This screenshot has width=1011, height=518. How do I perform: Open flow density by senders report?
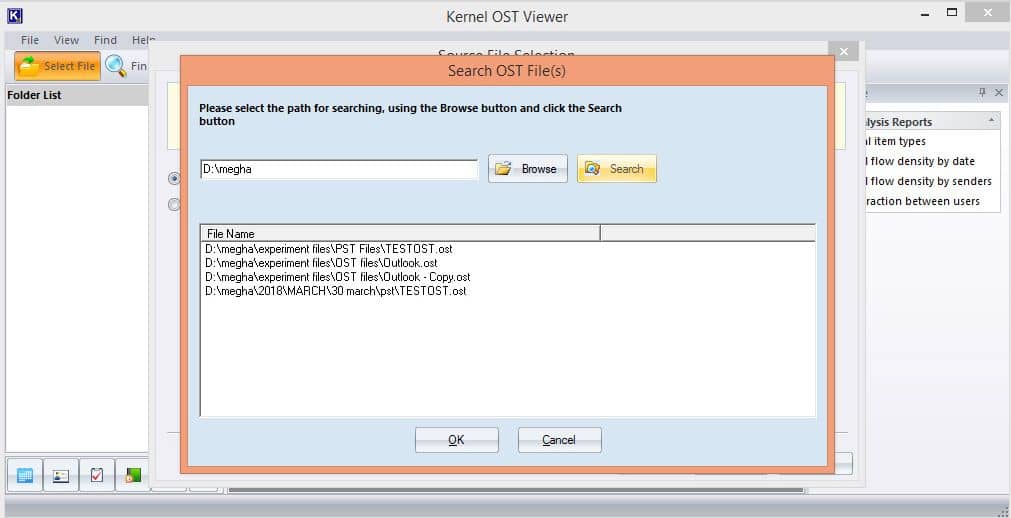coord(929,181)
